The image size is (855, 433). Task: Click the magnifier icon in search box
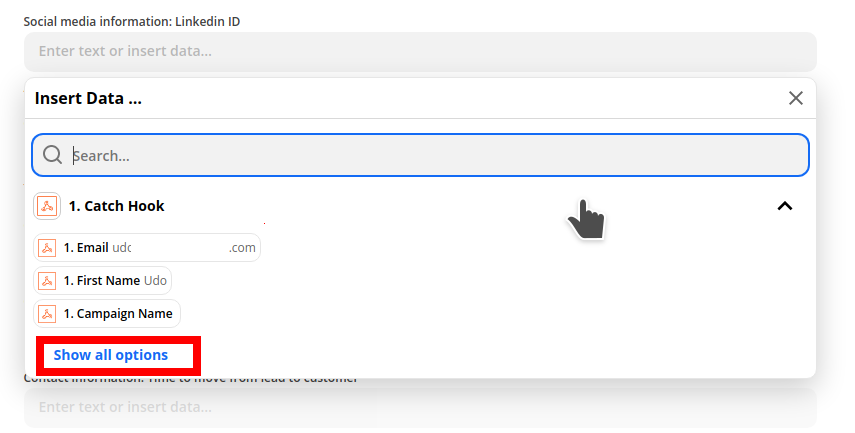pyautogui.click(x=52, y=155)
